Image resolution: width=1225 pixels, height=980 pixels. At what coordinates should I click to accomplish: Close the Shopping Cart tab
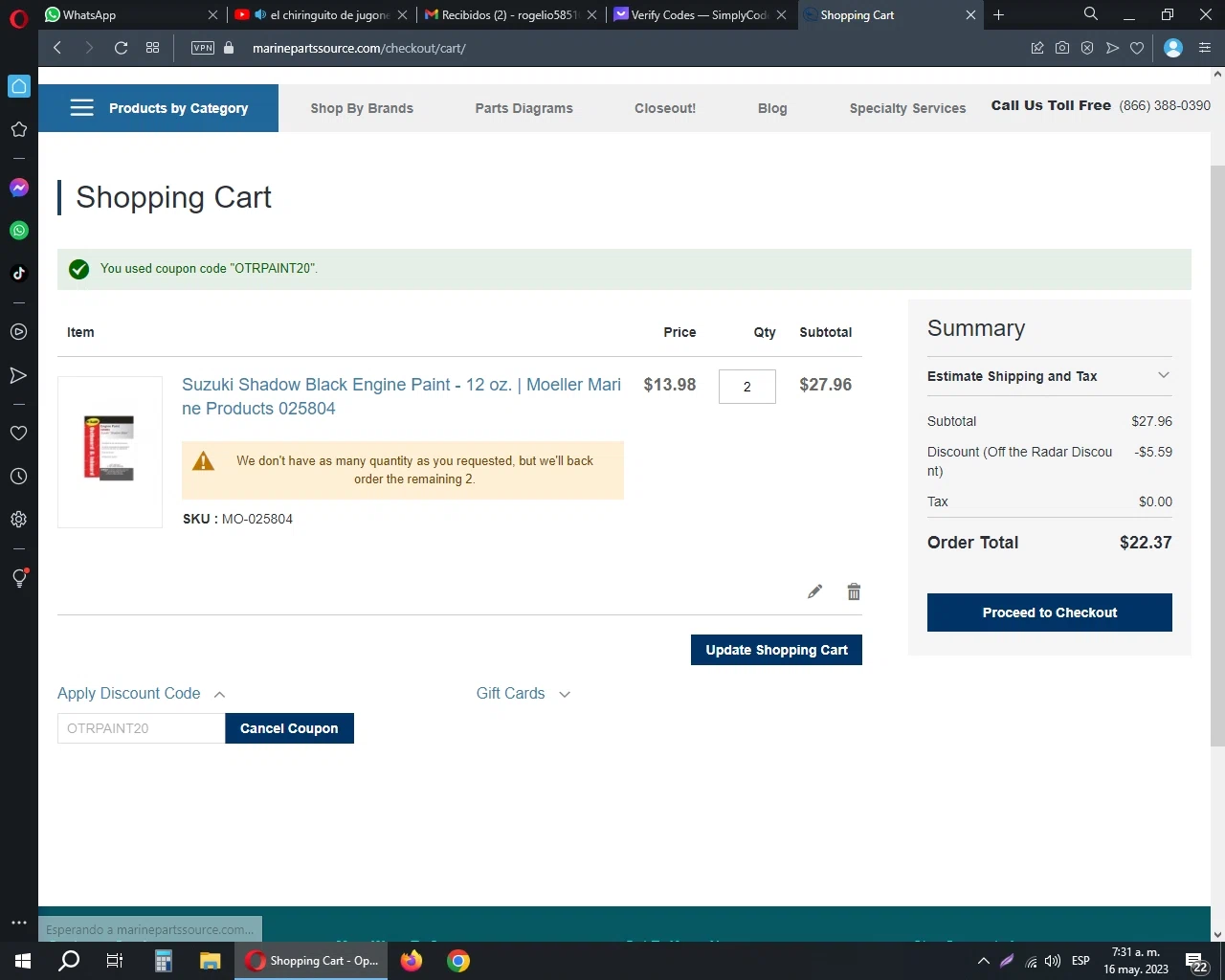970,14
